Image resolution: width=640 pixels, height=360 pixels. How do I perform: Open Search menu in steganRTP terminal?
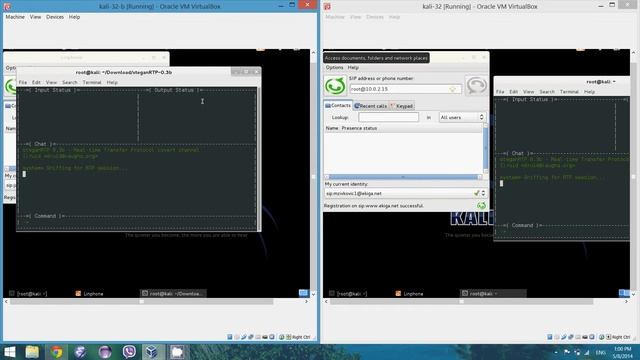[x=70, y=82]
